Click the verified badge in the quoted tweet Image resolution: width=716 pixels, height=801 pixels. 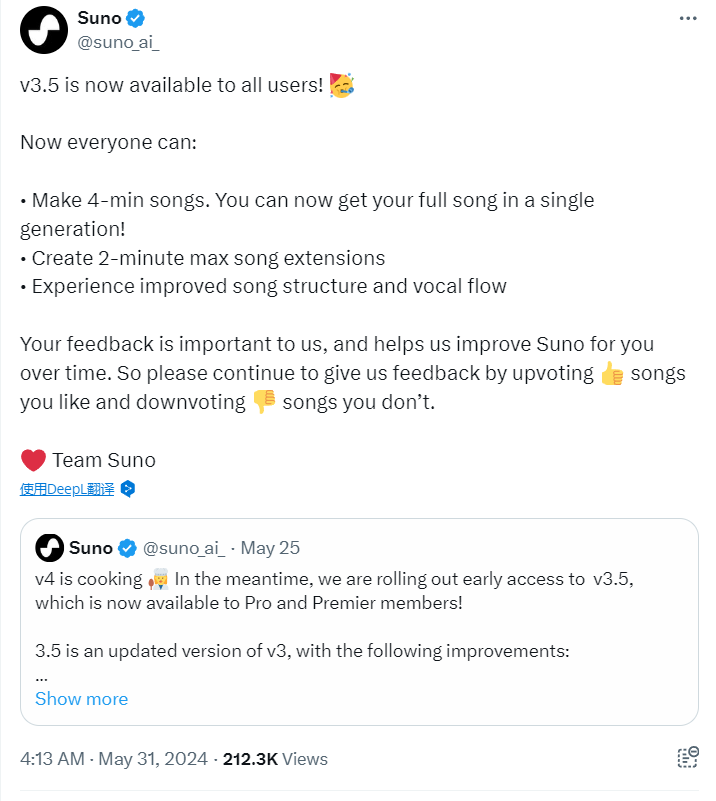pos(127,547)
